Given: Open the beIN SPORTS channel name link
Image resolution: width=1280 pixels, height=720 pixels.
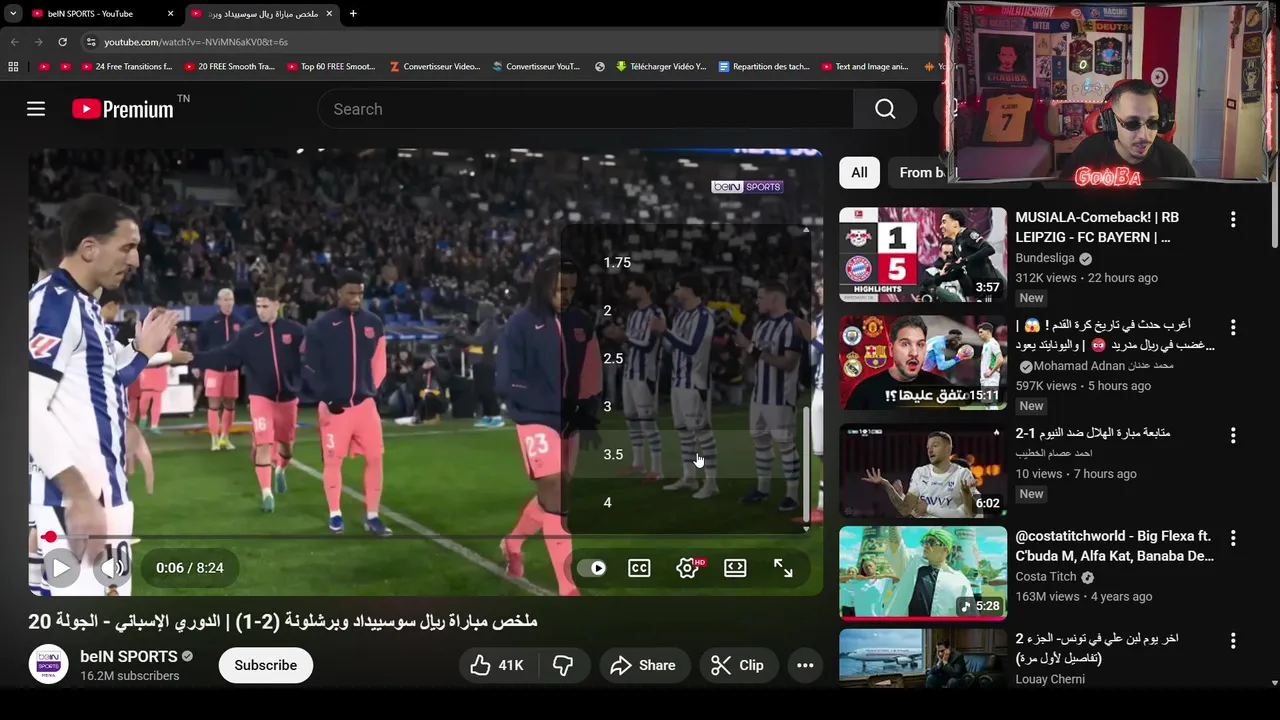Looking at the screenshot, I should 129,656.
